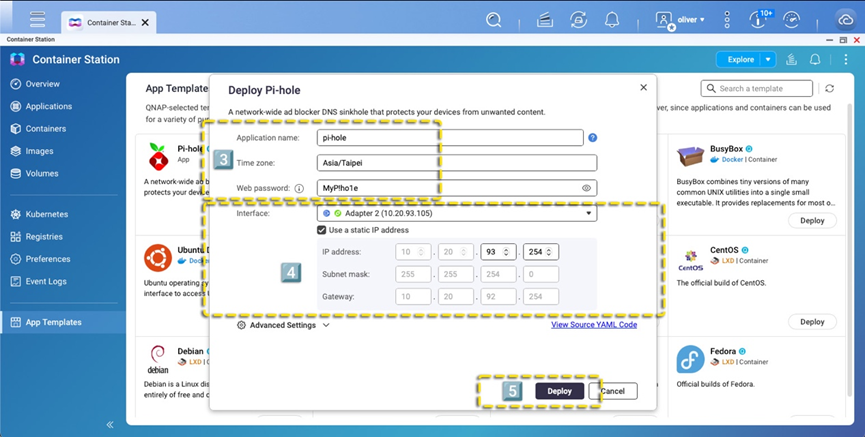
Task: Collapse the sidebar with double chevron icon
Action: tap(109, 424)
